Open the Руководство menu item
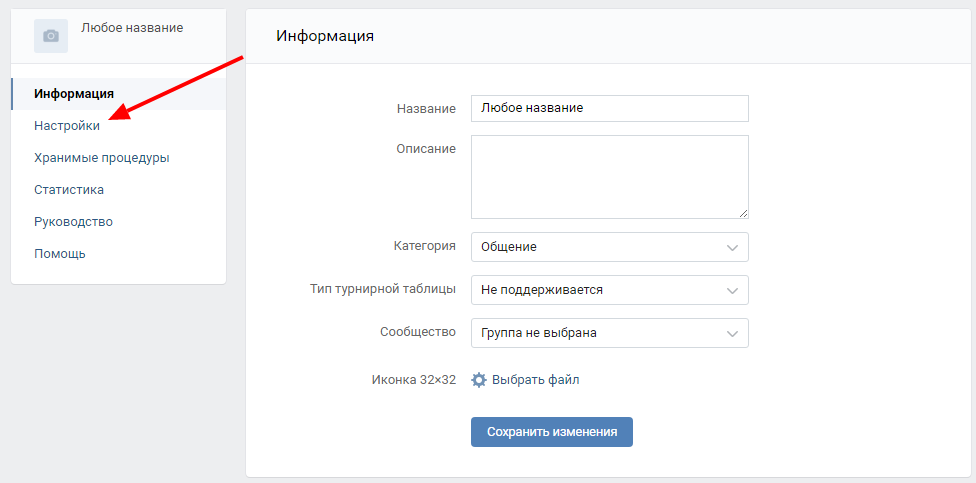The image size is (976, 483). 73,222
